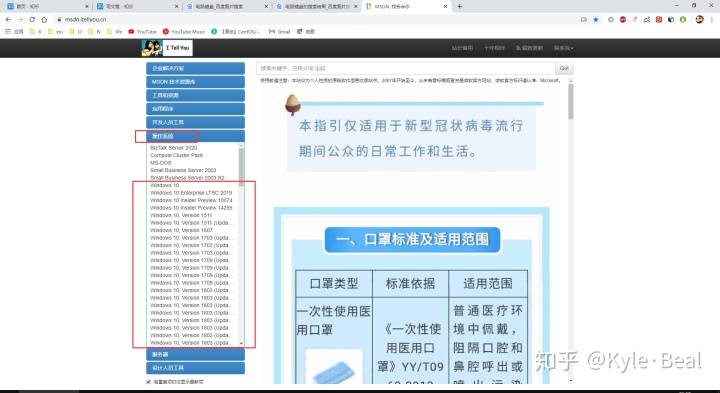
Task: Expand the 设计人员工具 category
Action: (x=196, y=368)
